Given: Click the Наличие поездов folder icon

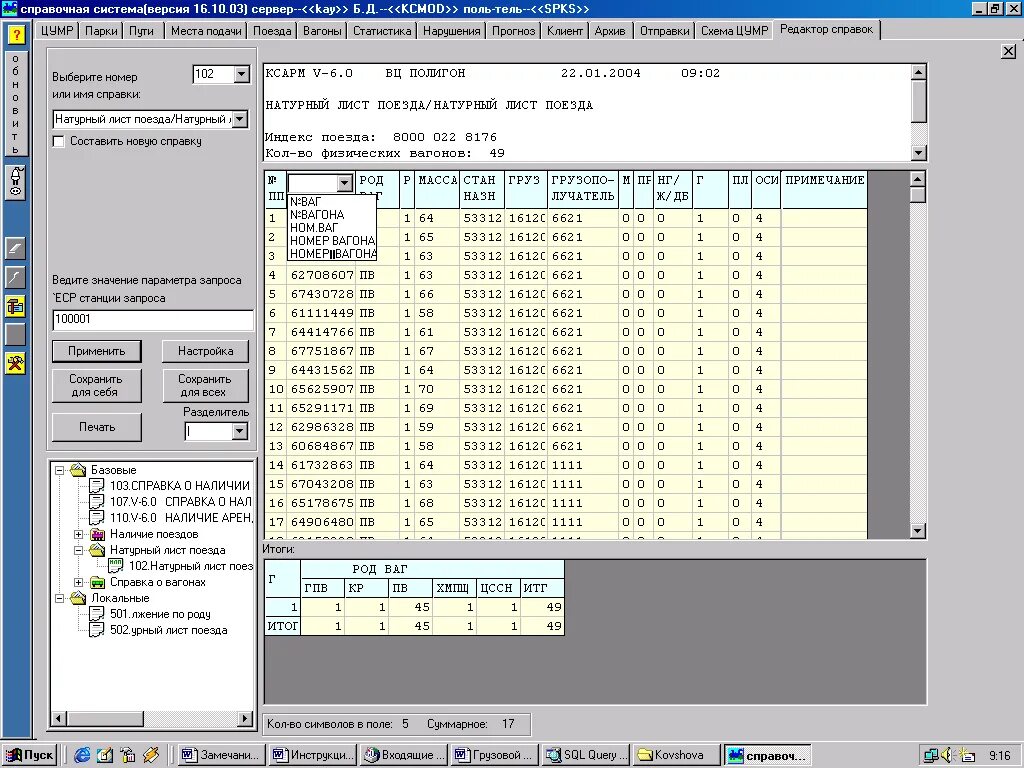Looking at the screenshot, I should point(97,534).
